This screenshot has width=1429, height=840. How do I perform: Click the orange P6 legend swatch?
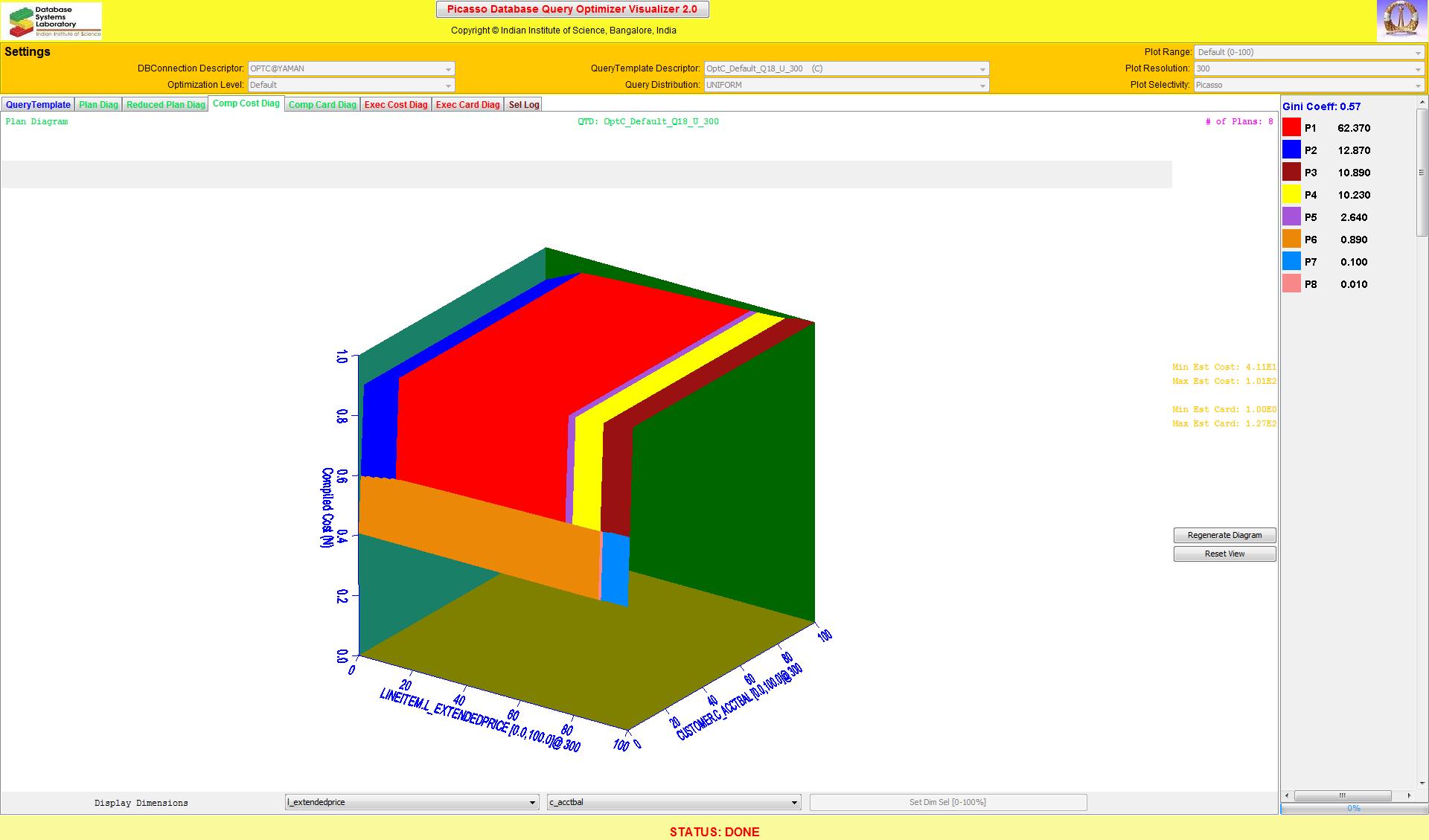(x=1291, y=240)
